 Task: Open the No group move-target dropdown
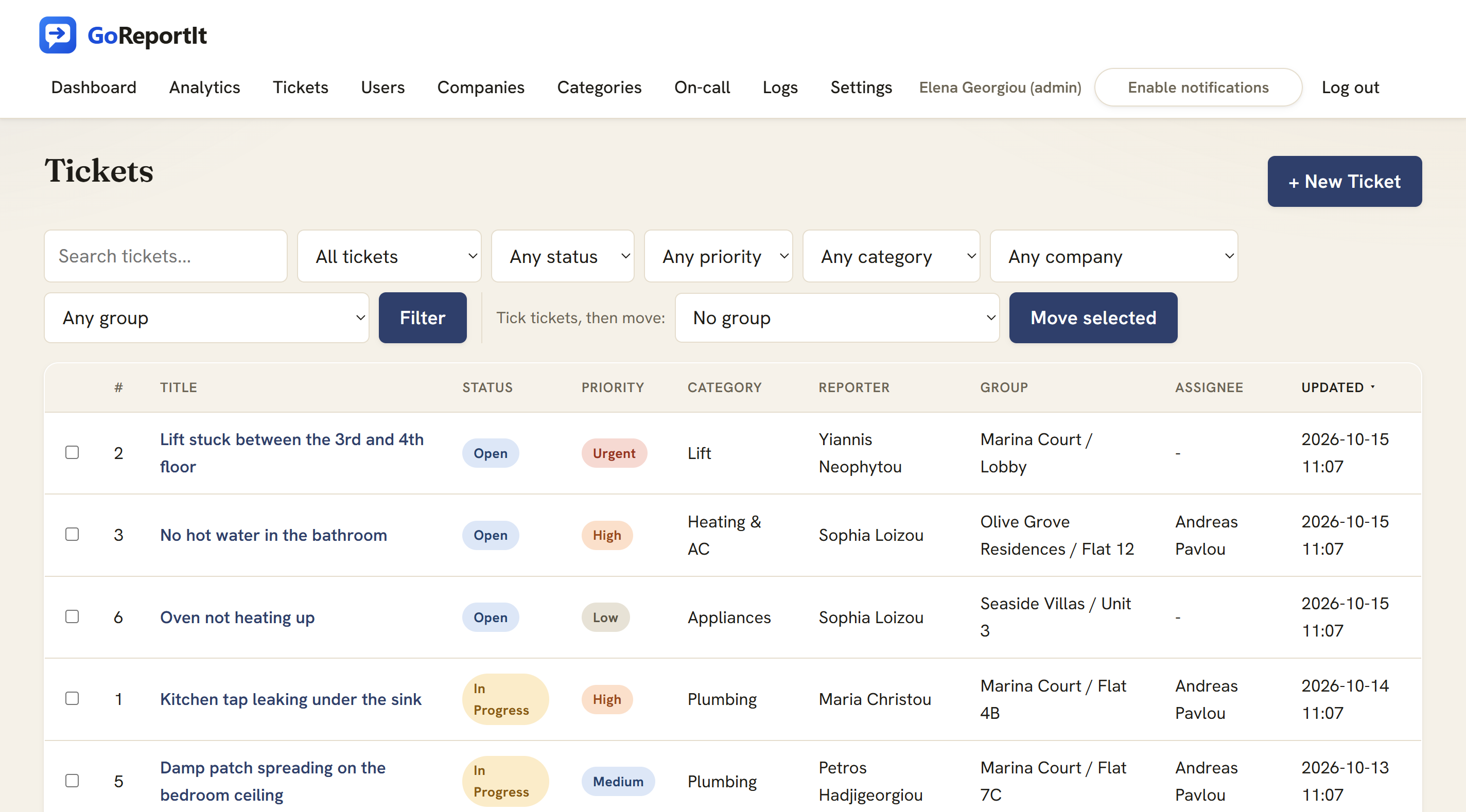(836, 317)
